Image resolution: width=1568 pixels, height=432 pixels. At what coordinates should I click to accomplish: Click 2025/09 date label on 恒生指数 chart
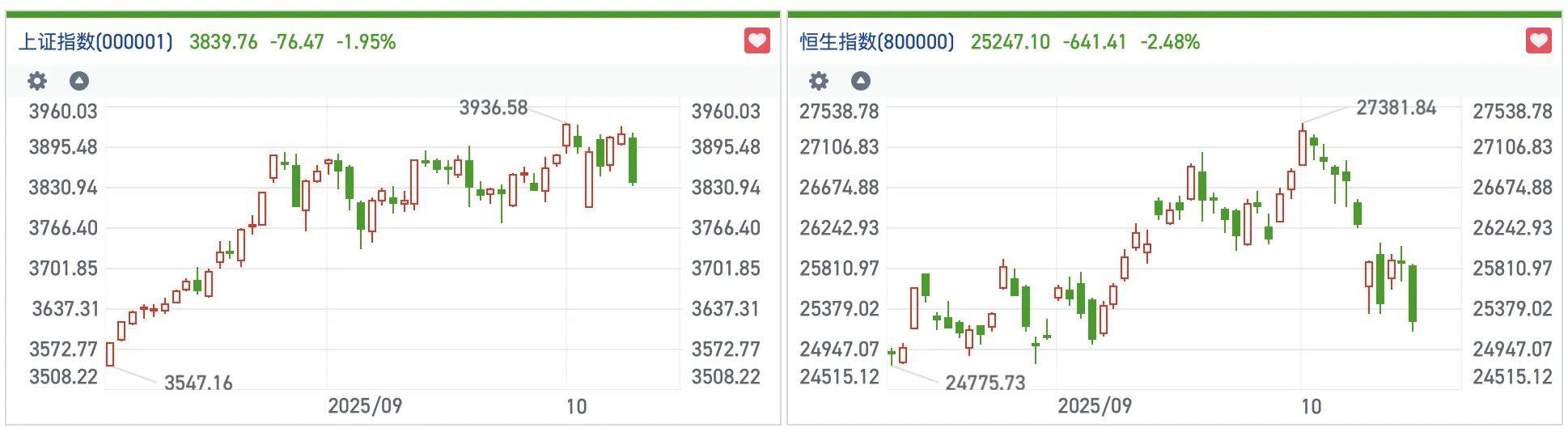(1095, 406)
